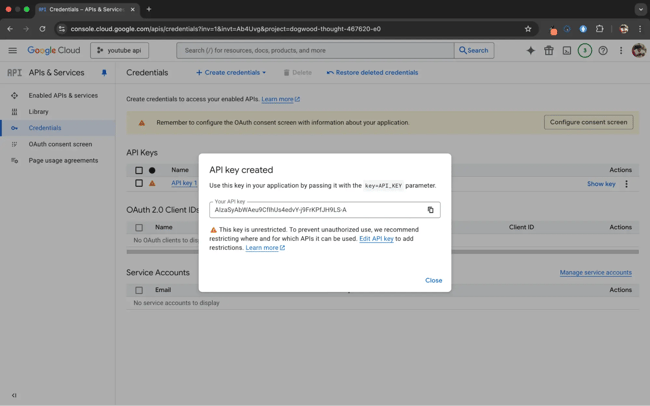Tick the Service Accounts header checkbox

point(139,290)
